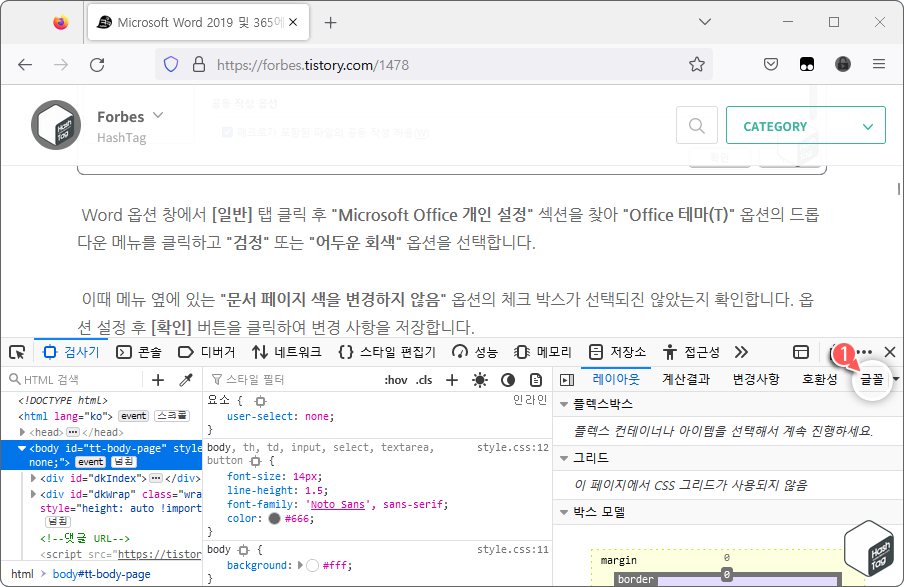
Task: Toggle print media simulation icon
Action: point(536,380)
